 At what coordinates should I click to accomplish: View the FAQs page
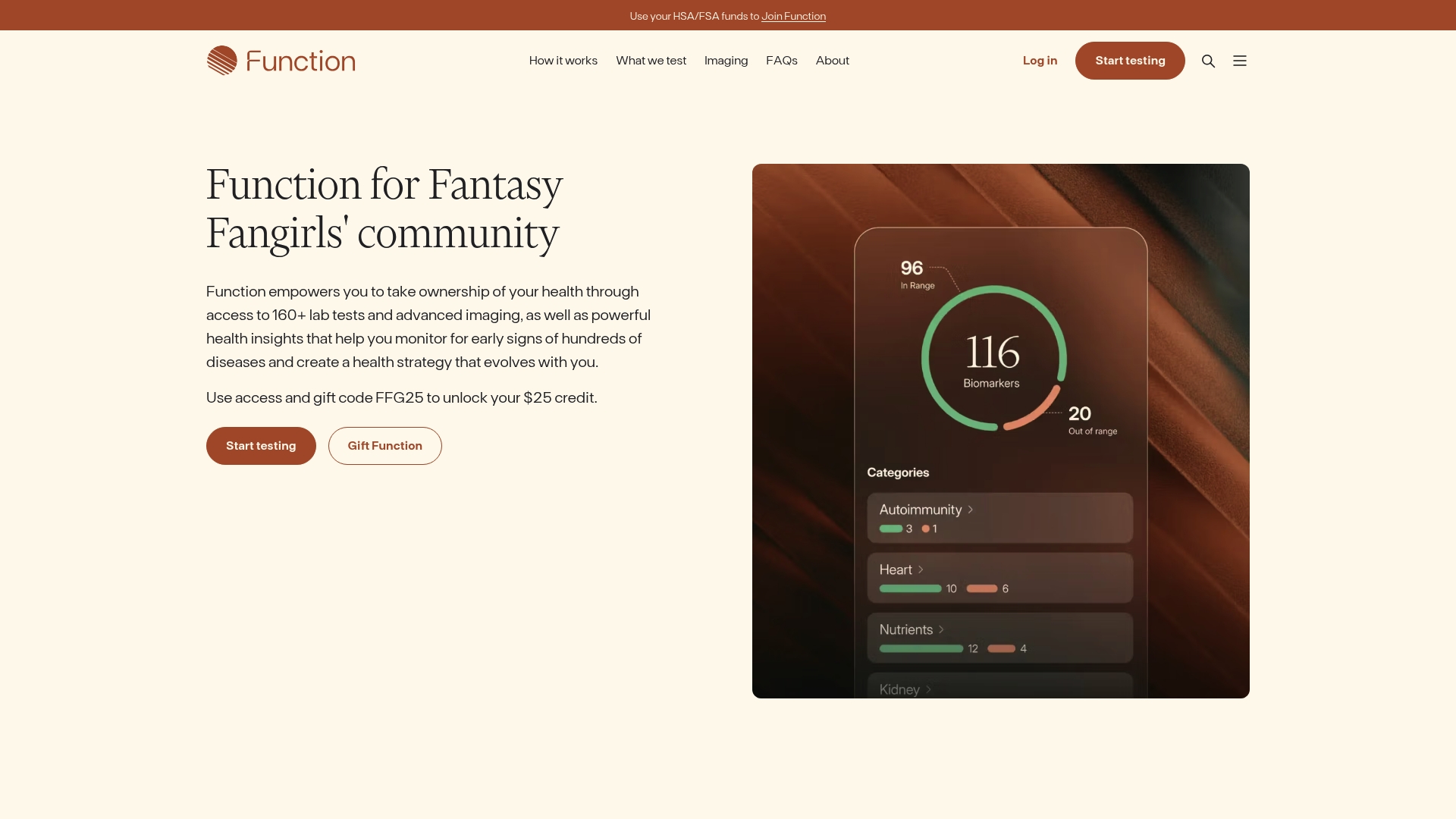(782, 61)
